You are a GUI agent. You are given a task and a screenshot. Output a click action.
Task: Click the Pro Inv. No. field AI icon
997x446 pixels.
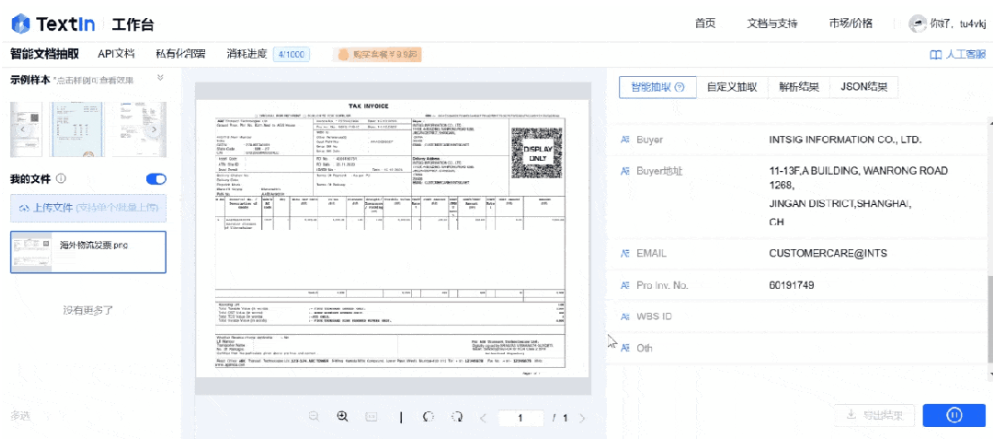pos(624,285)
